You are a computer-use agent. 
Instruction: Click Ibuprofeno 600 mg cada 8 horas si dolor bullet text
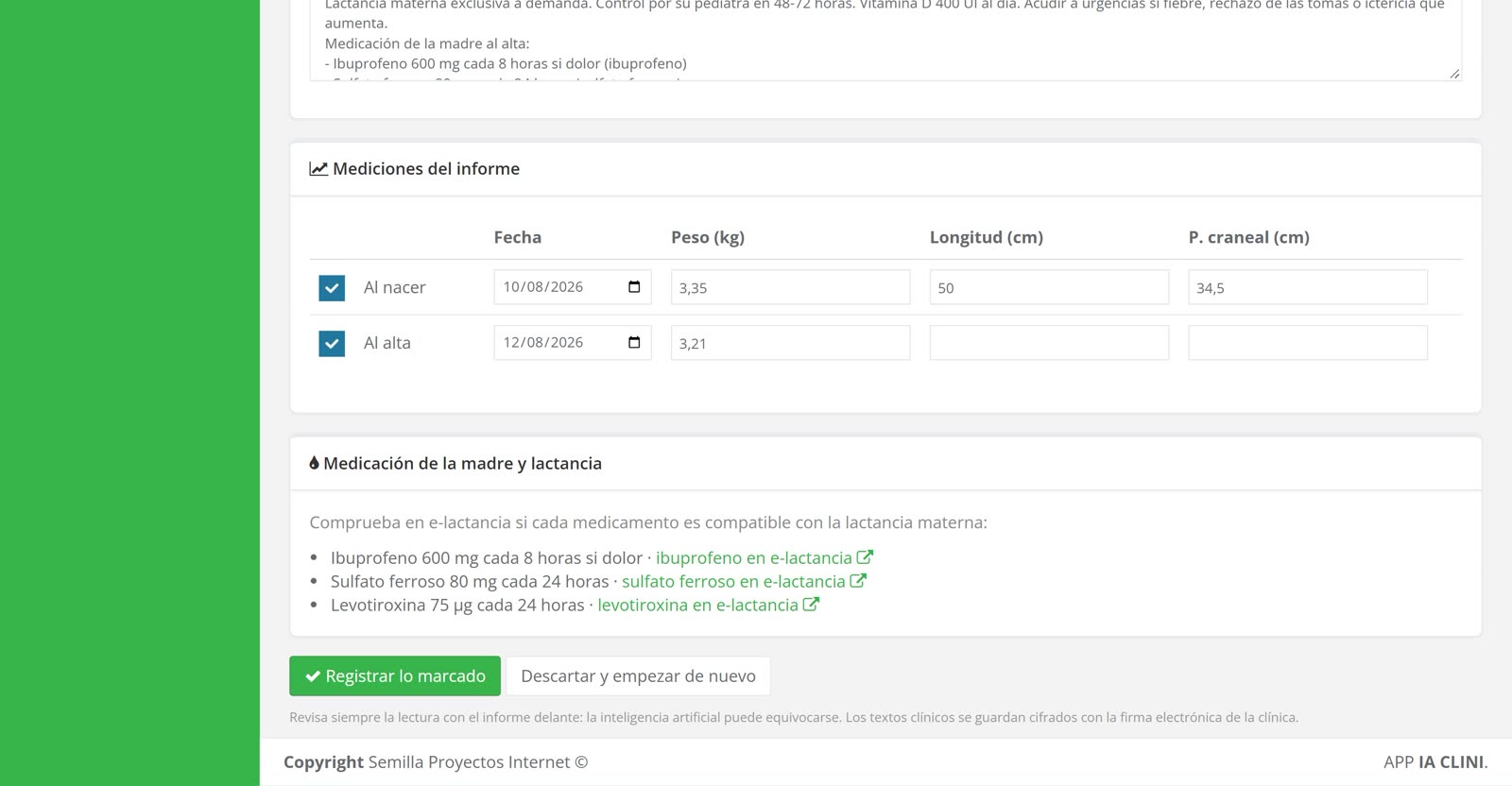click(487, 558)
